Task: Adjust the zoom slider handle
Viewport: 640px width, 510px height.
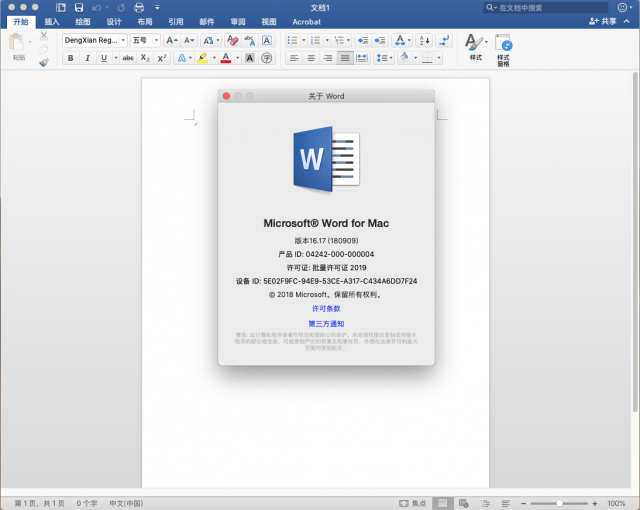Action: (559, 503)
